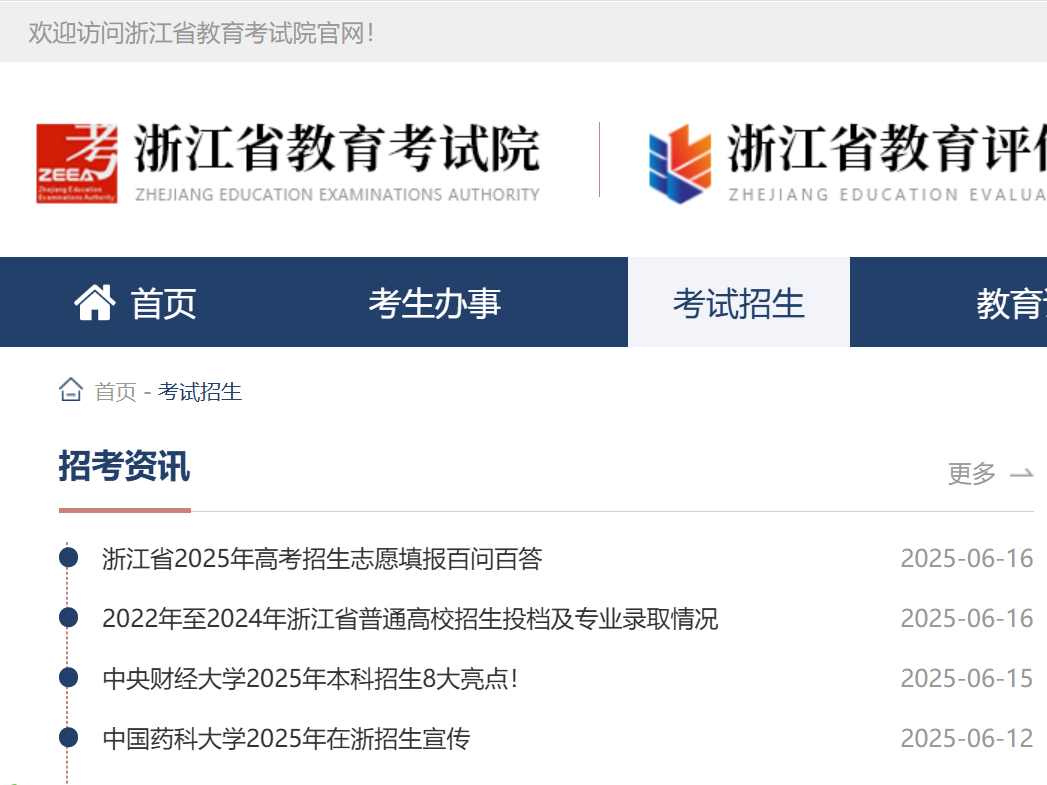Click the breadcrumb house outline icon
Viewport: 1047px width, 785px height.
coord(71,390)
